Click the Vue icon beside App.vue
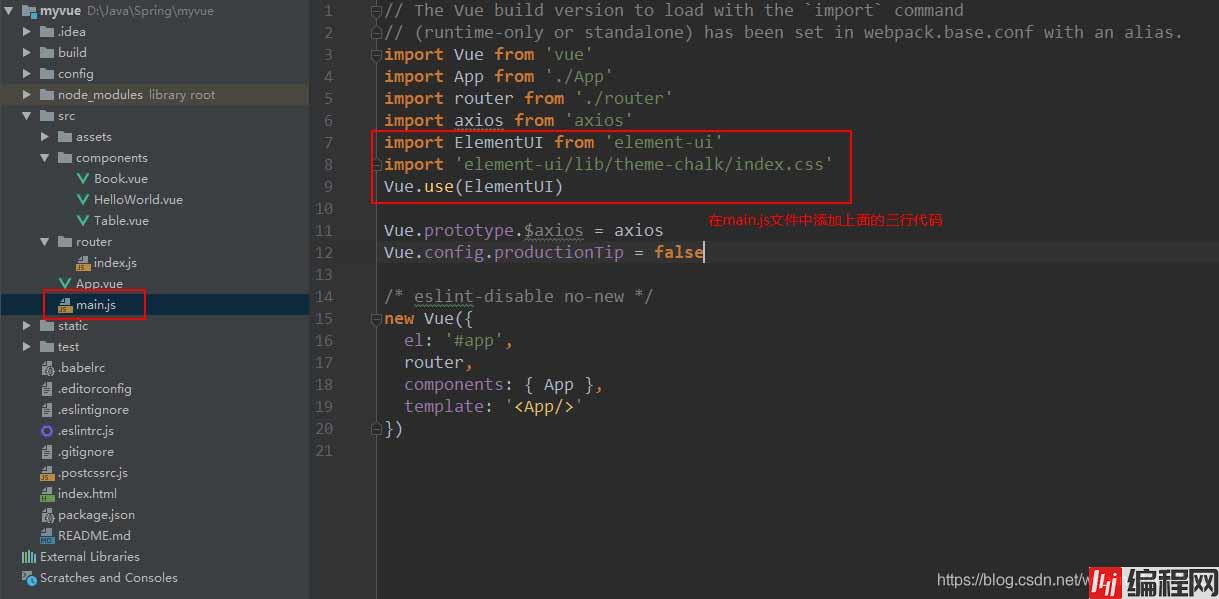1219x599 pixels. (x=65, y=284)
